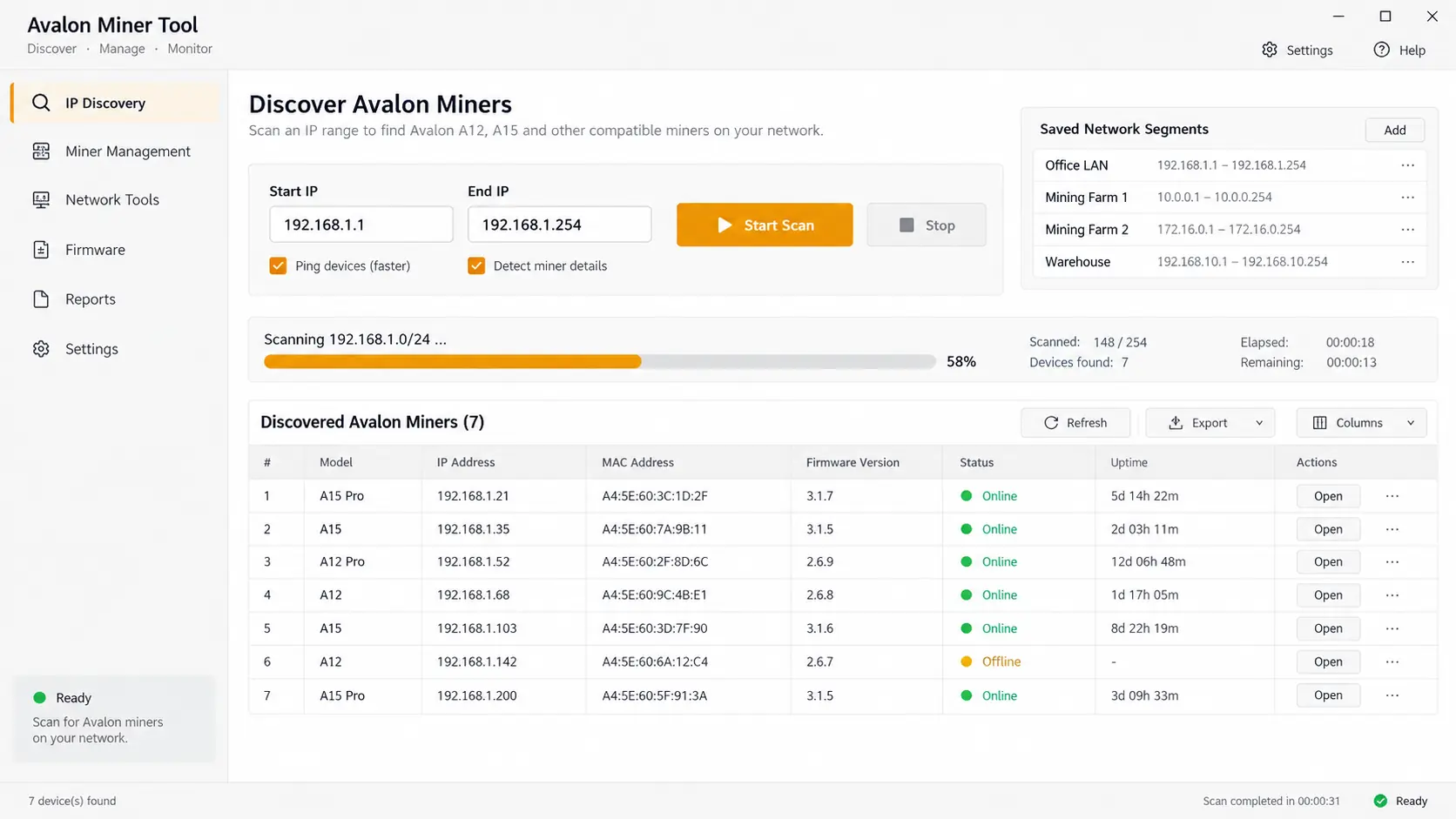Sort by Firmware Version column header
Viewport: 1456px width, 819px height.
(853, 463)
